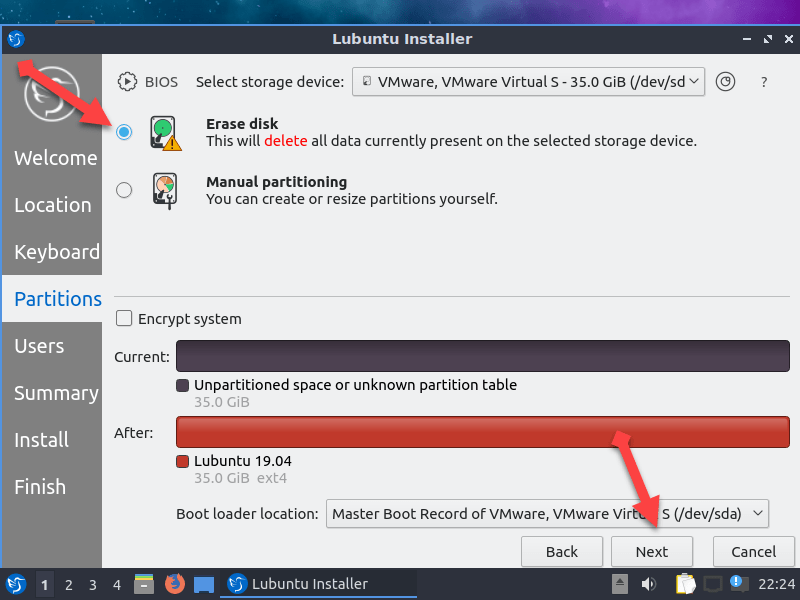
Task: Switch to workspace 2 in the pager
Action: [x=68, y=584]
